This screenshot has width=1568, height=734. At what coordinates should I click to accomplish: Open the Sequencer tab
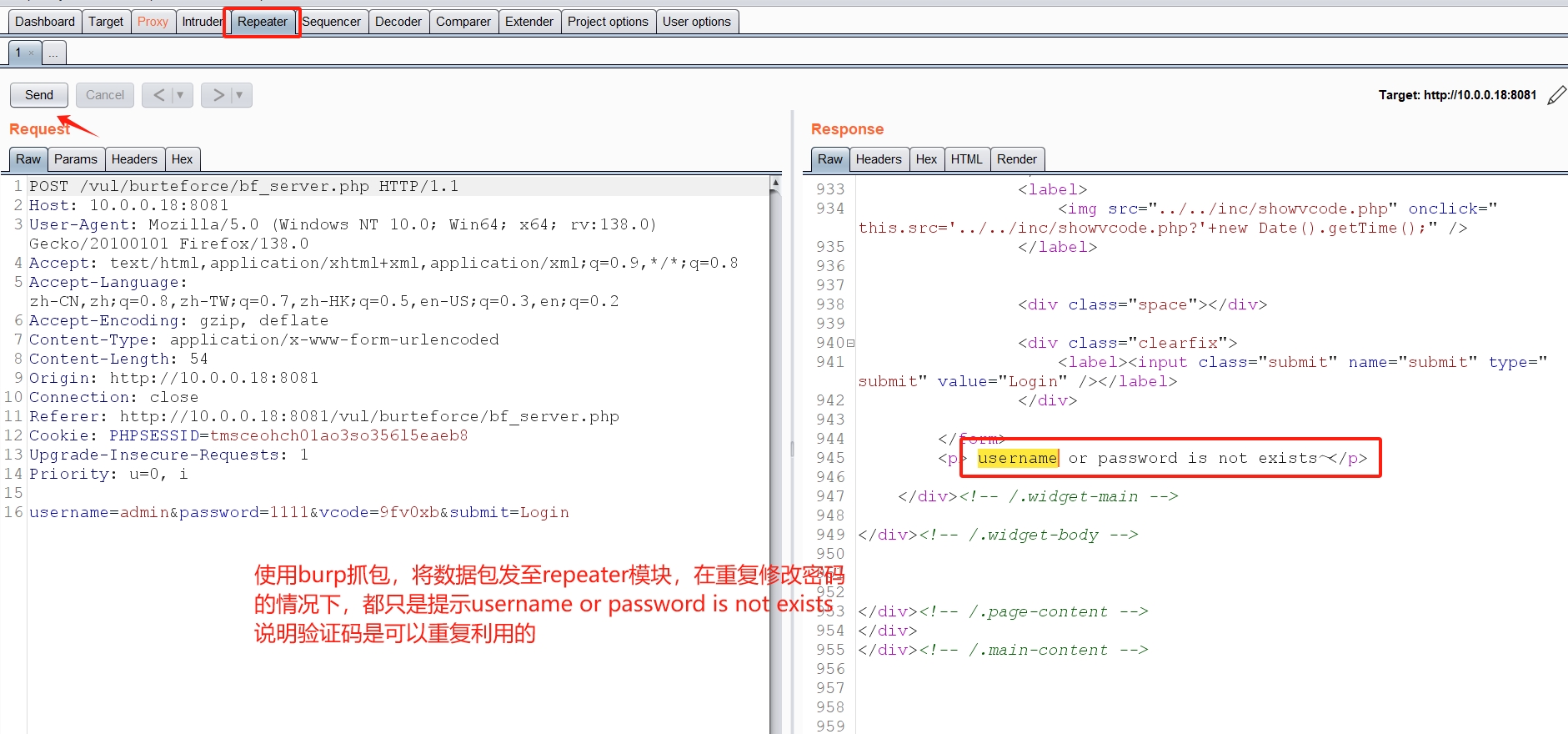click(332, 22)
